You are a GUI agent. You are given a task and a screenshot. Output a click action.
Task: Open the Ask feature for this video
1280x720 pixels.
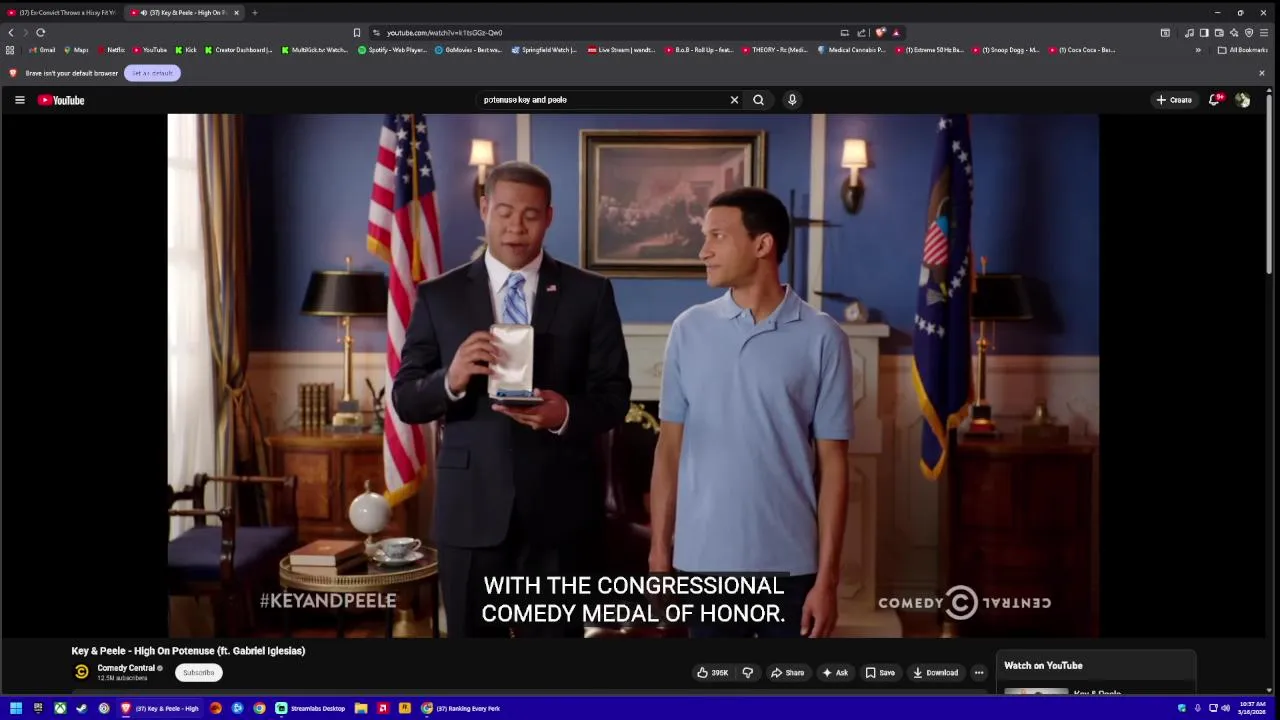point(835,673)
